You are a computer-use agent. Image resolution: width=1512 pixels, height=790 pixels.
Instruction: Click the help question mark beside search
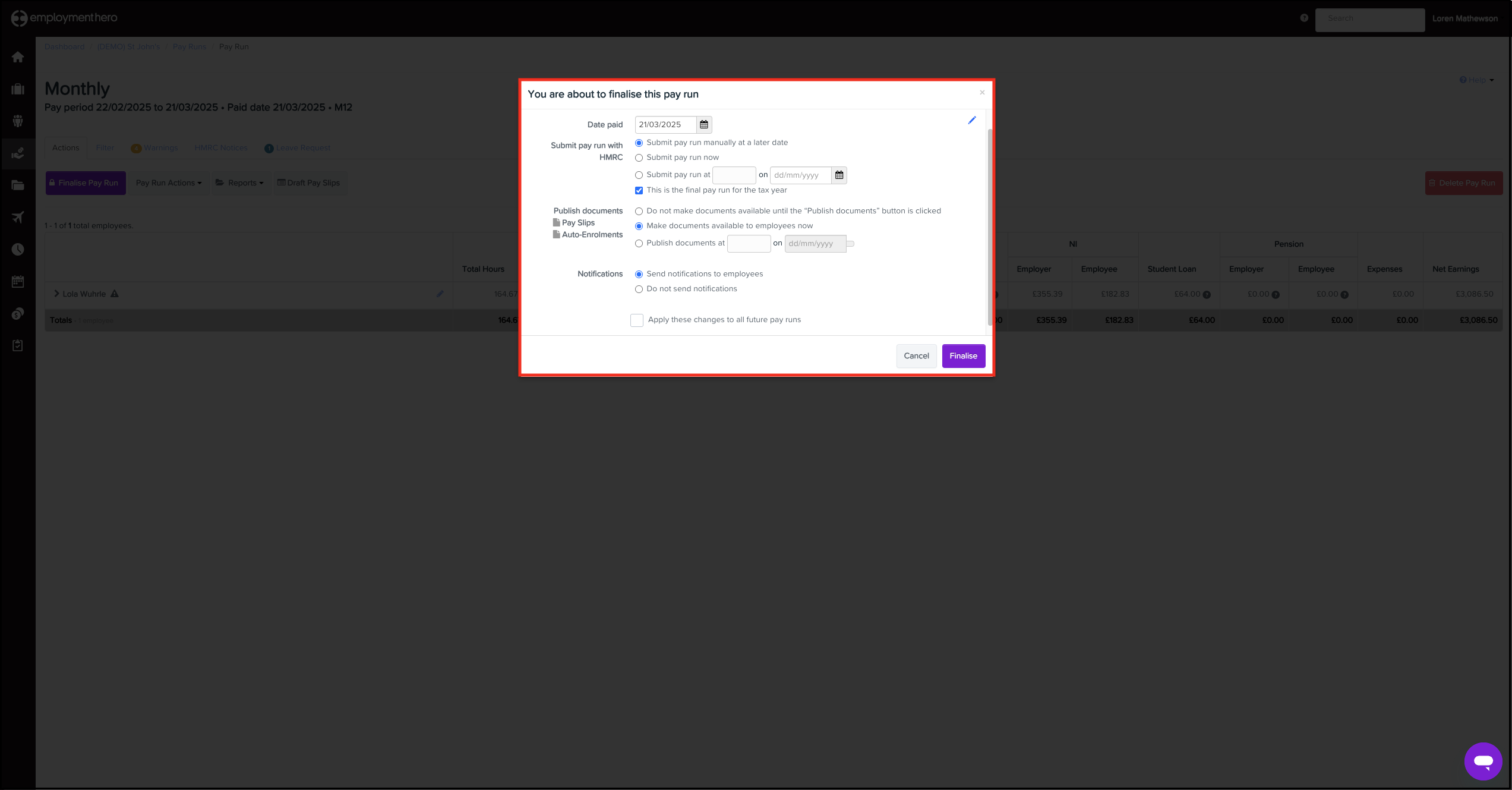(1304, 18)
